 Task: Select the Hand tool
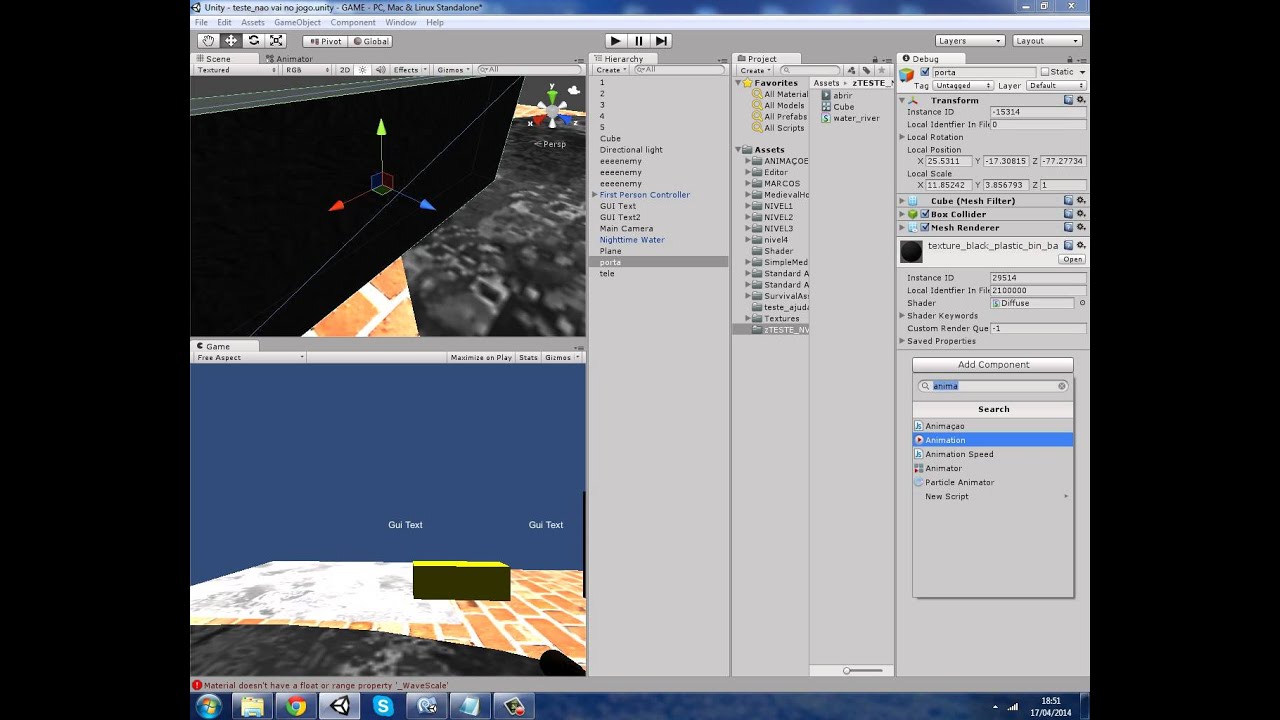pos(208,41)
